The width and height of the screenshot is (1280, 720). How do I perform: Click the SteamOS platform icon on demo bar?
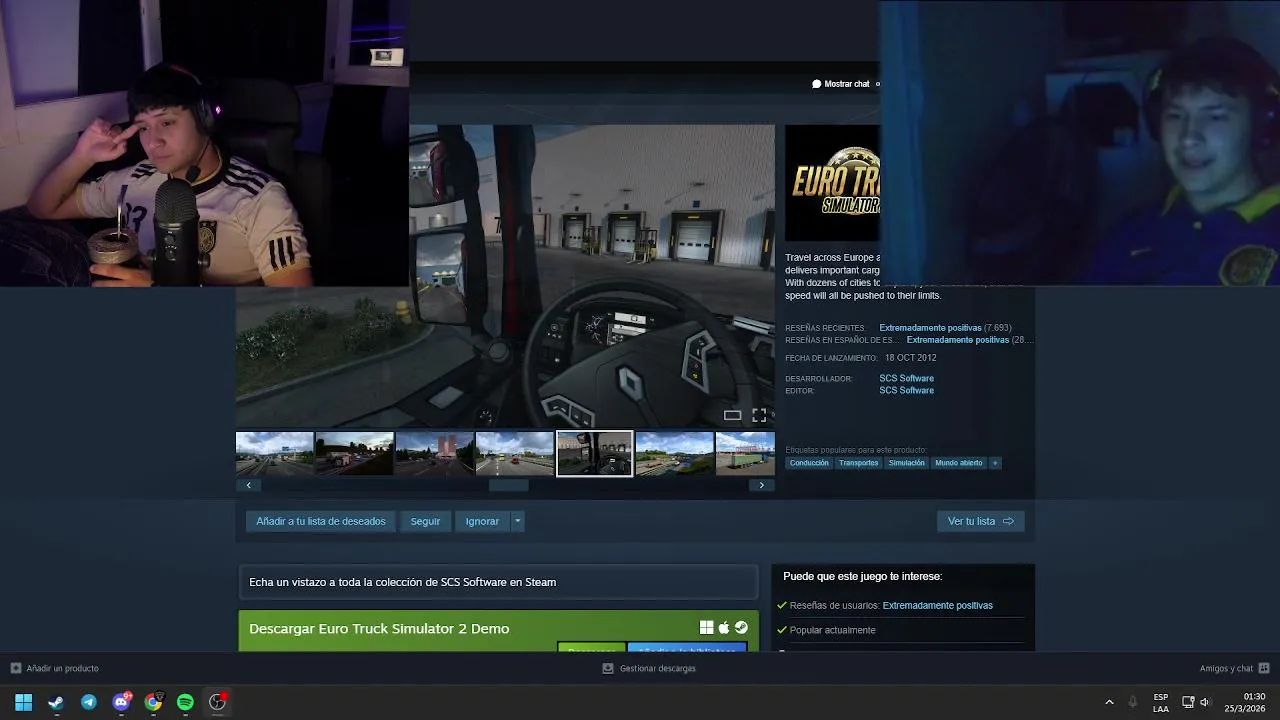741,628
